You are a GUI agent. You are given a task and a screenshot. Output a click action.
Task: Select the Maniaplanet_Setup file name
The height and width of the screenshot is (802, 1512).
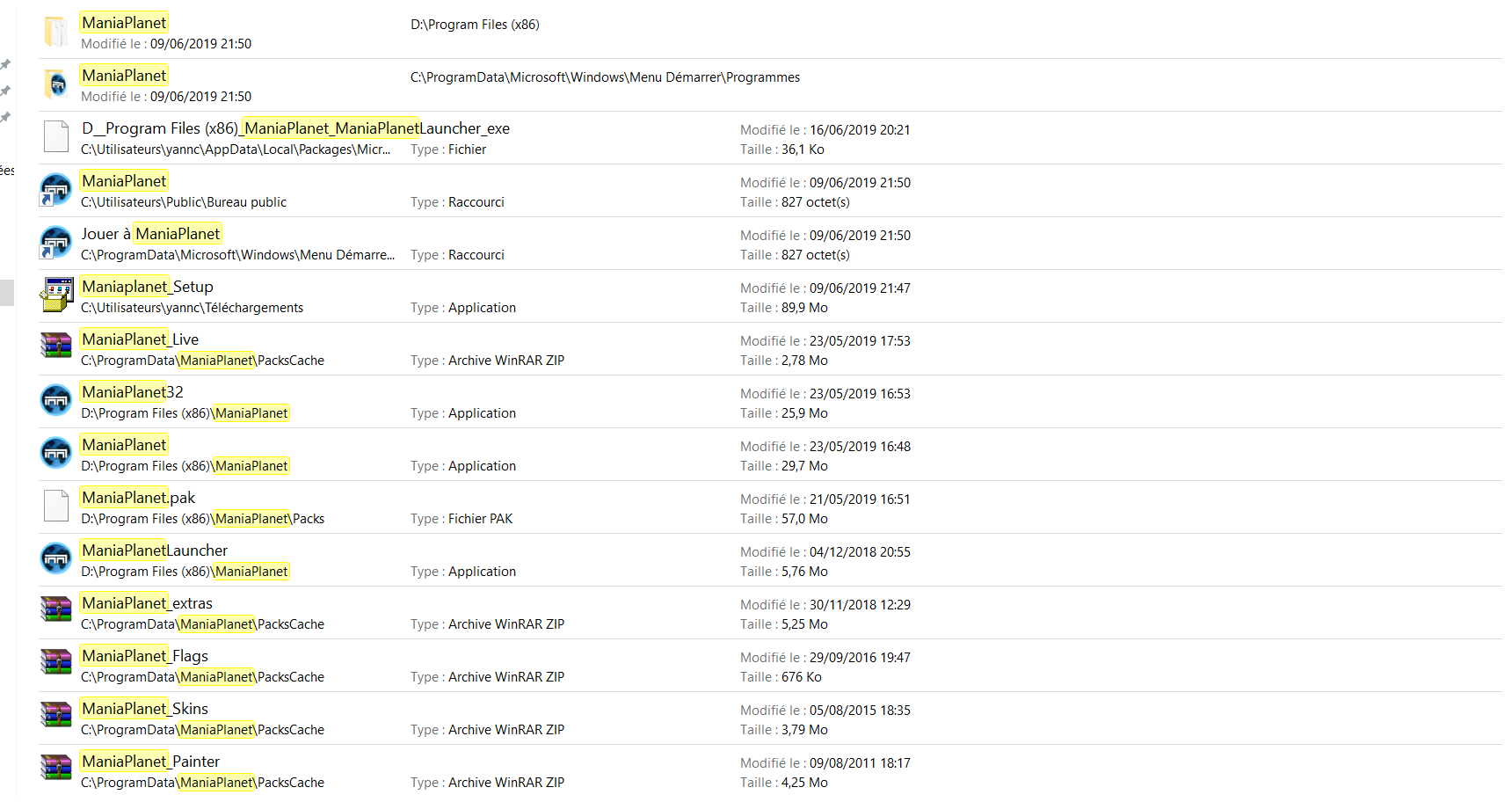tap(148, 287)
